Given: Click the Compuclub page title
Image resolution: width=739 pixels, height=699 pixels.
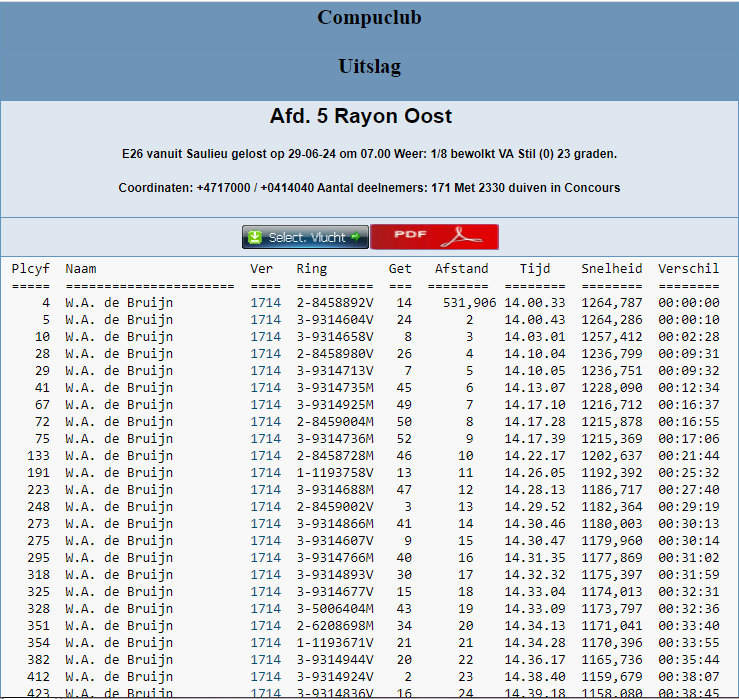Looking at the screenshot, I should coord(369,18).
